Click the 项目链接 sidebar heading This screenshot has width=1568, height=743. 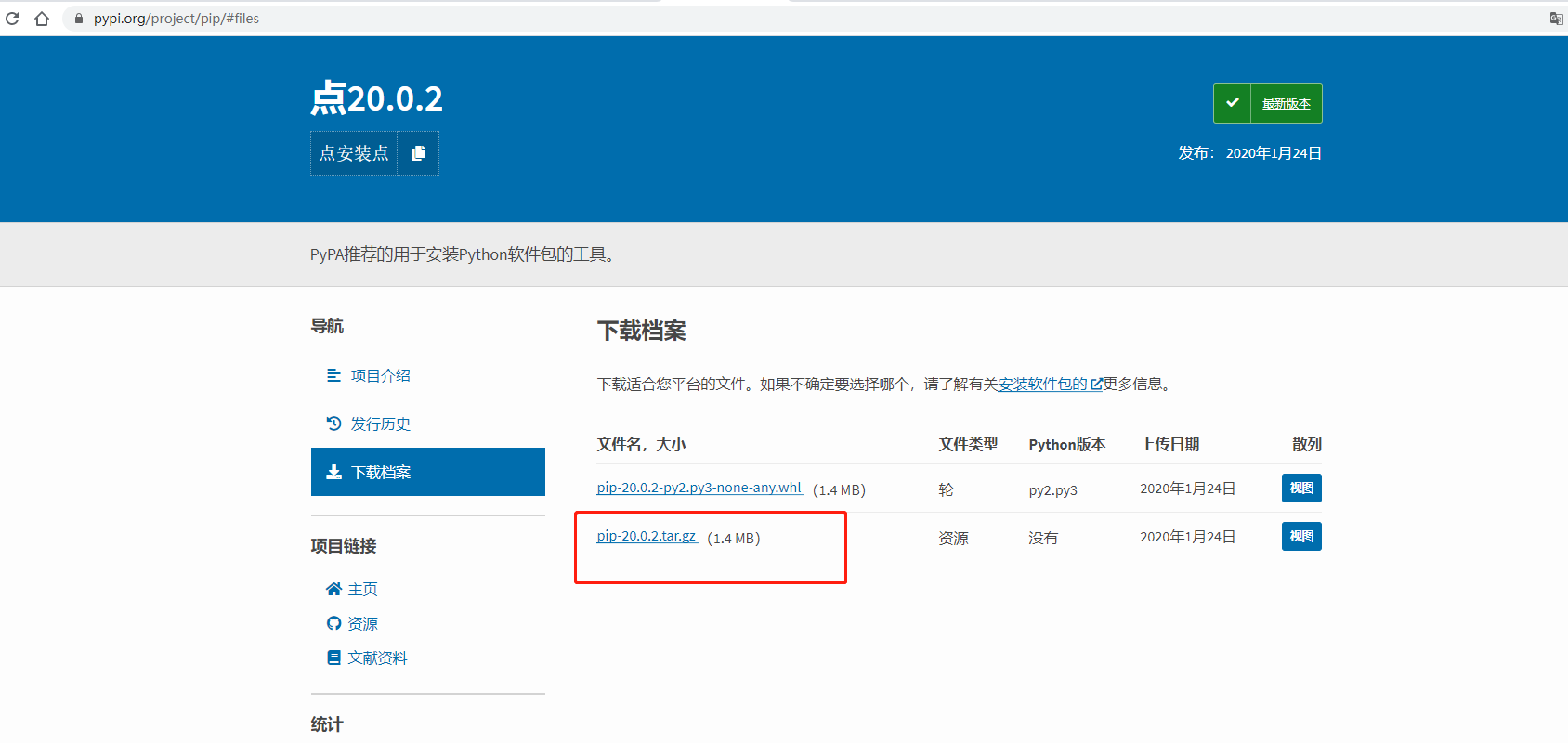coord(344,545)
